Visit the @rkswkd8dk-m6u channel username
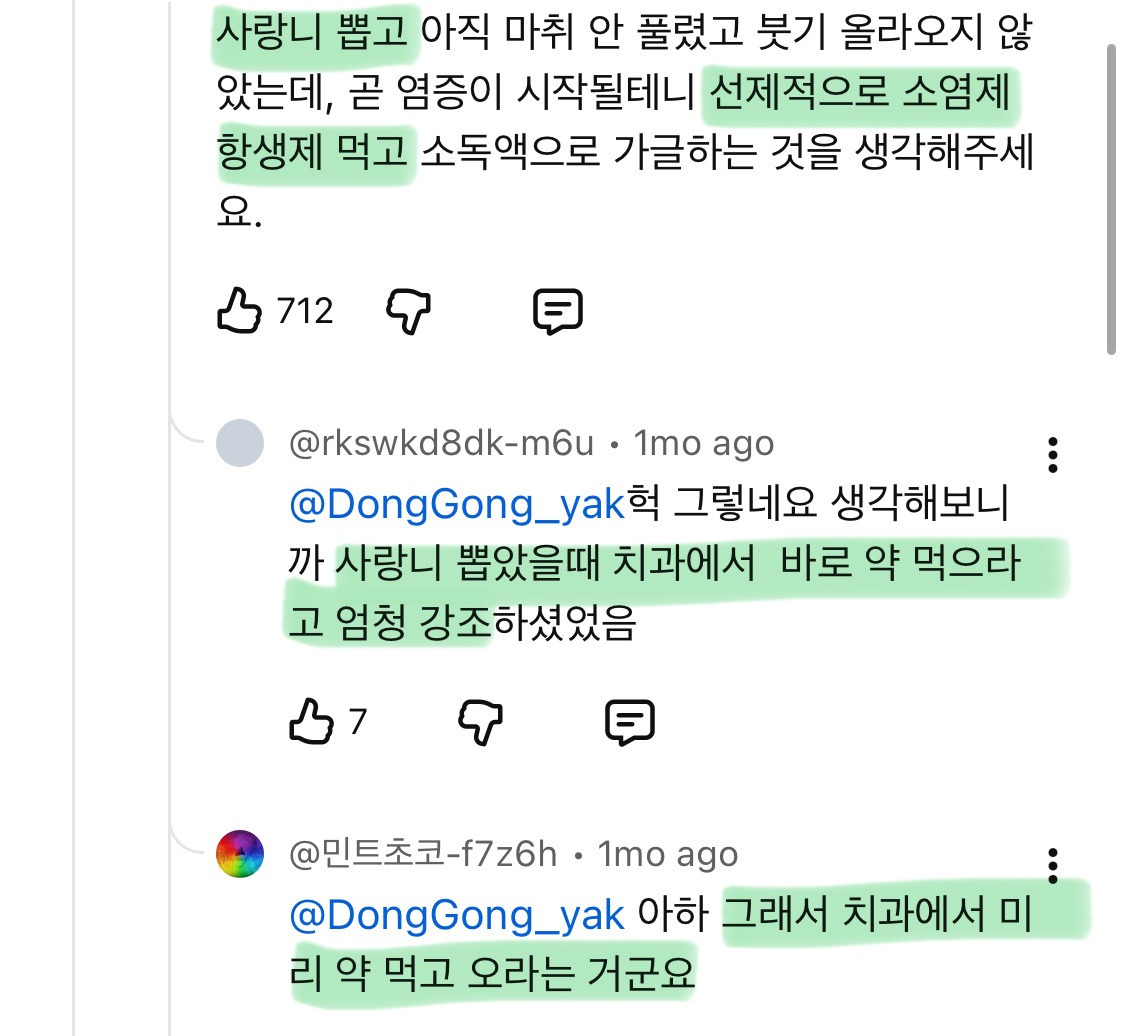The image size is (1125, 1036). coord(441,443)
